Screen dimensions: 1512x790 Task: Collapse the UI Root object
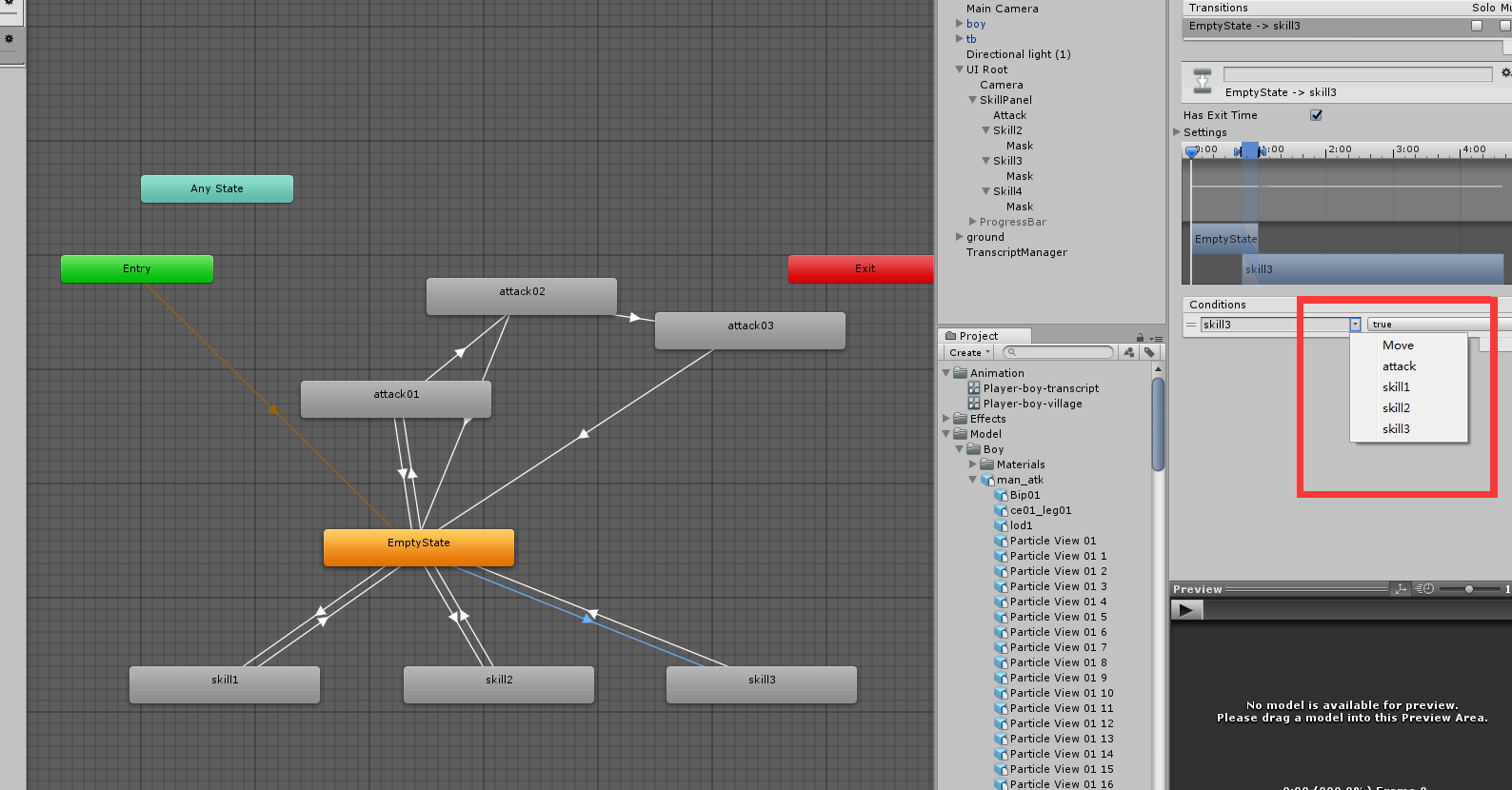[x=960, y=69]
